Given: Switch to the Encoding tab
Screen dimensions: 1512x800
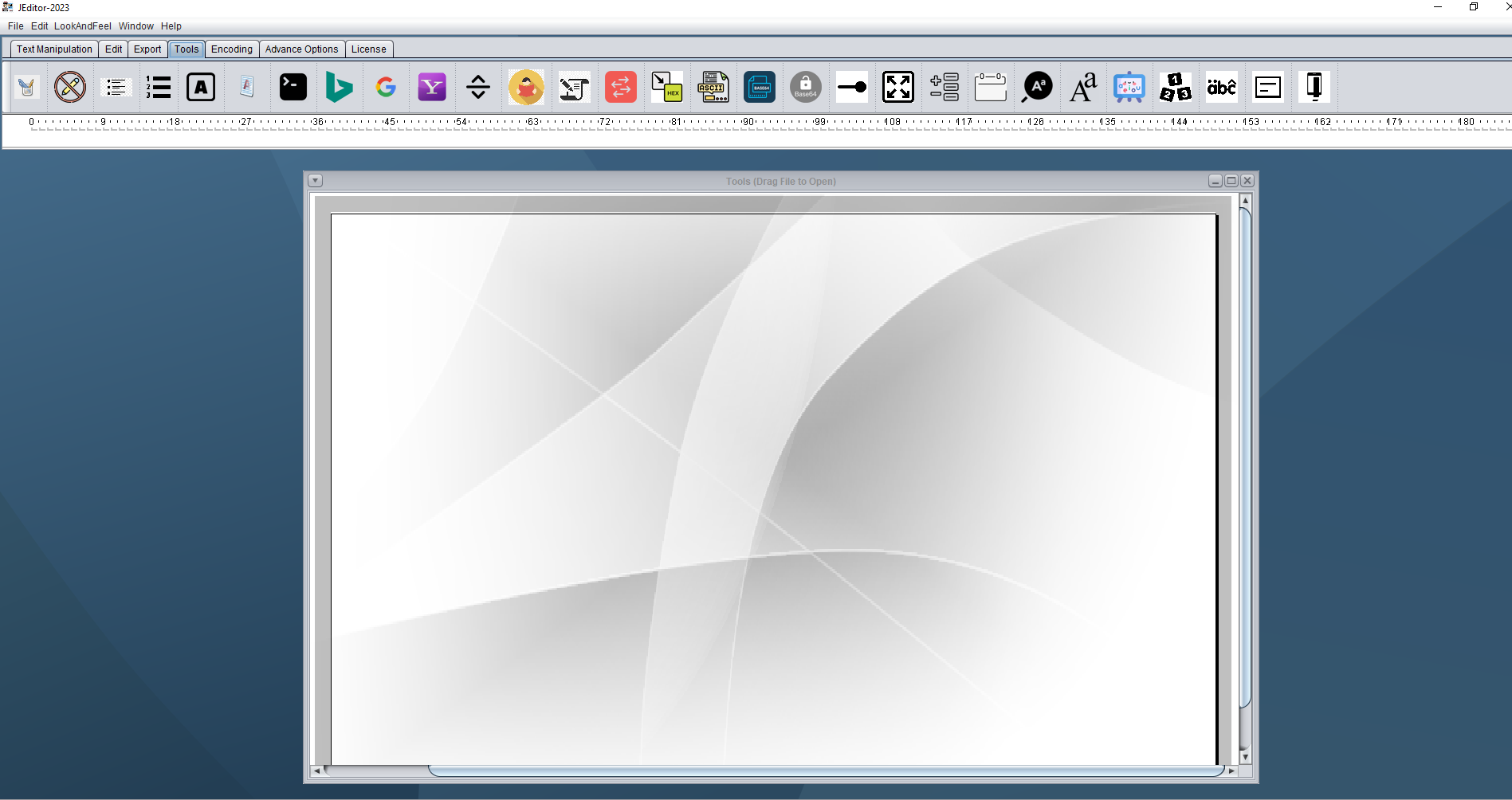Looking at the screenshot, I should [231, 49].
